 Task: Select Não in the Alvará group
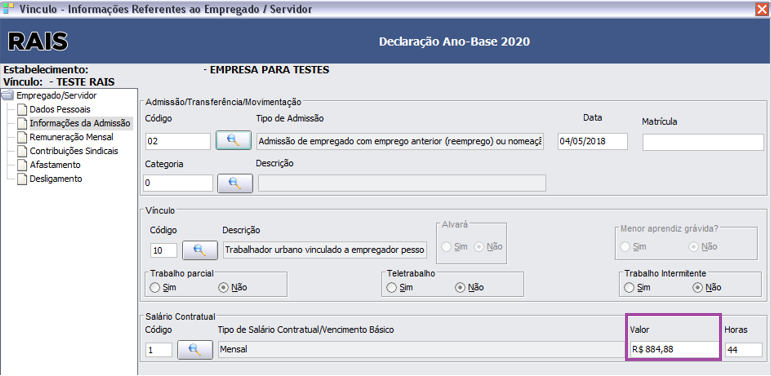[478, 247]
